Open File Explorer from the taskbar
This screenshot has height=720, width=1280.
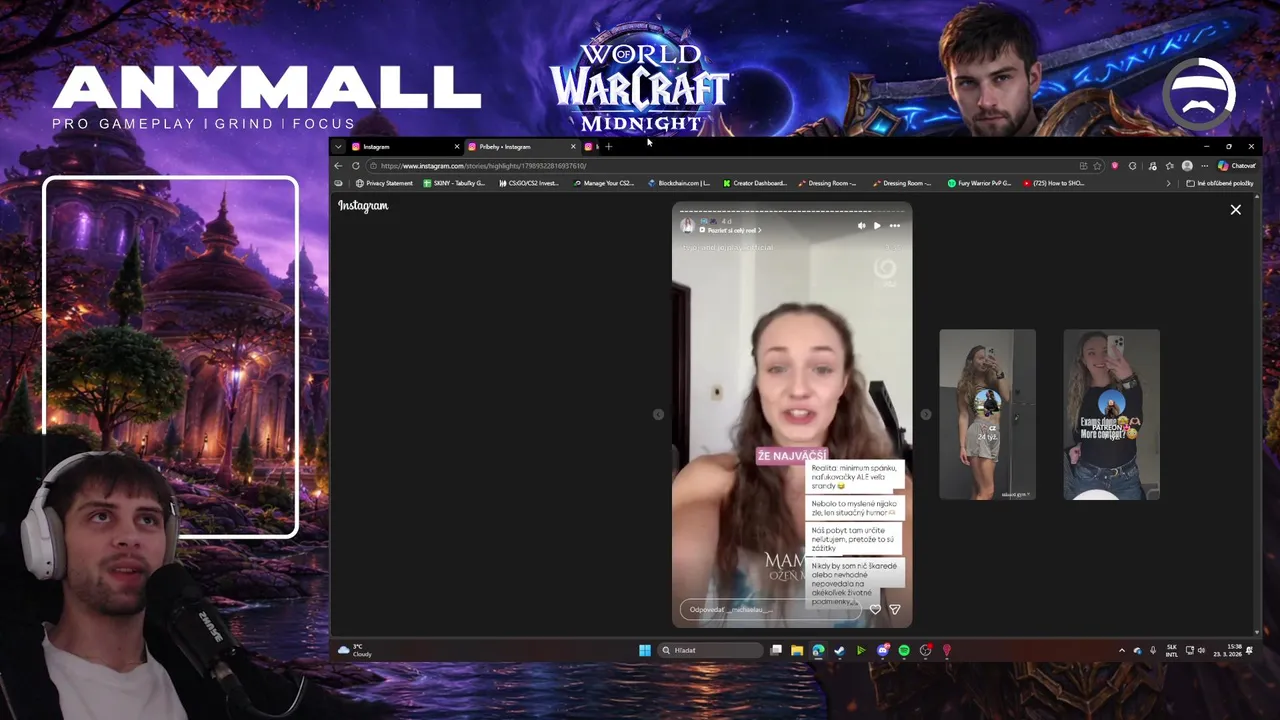(797, 651)
